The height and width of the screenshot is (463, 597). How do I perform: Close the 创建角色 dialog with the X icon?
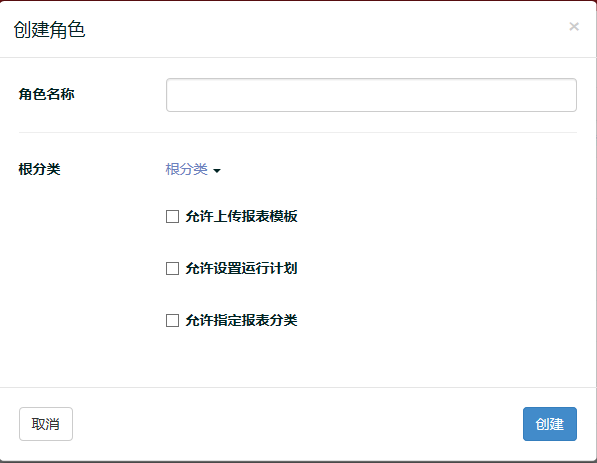pos(574,27)
